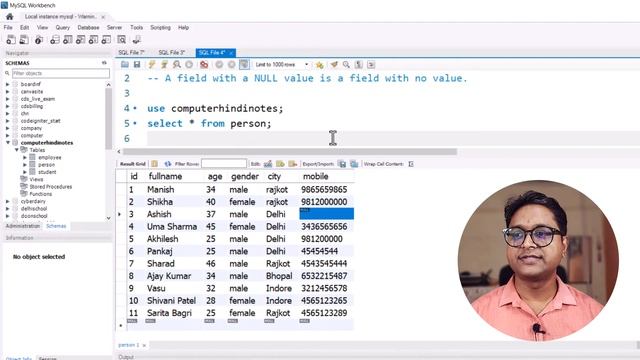Insert a new row in result grid
The height and width of the screenshot is (360, 640).
pyautogui.click(x=280, y=164)
